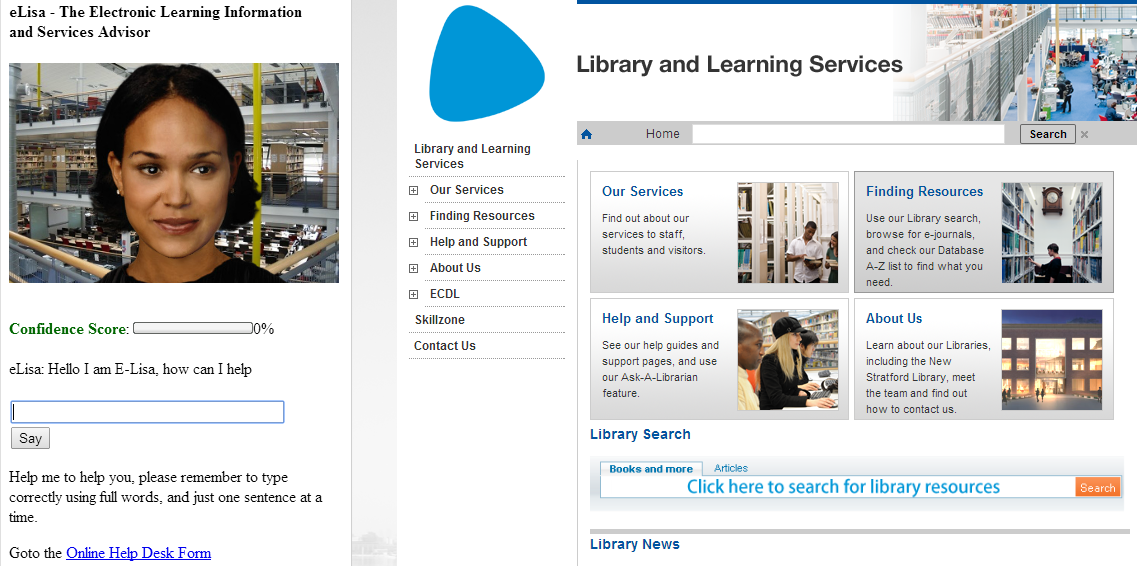This screenshot has height=566, width=1137.
Task: Click the x icon beside Search button
Action: pyautogui.click(x=1084, y=134)
